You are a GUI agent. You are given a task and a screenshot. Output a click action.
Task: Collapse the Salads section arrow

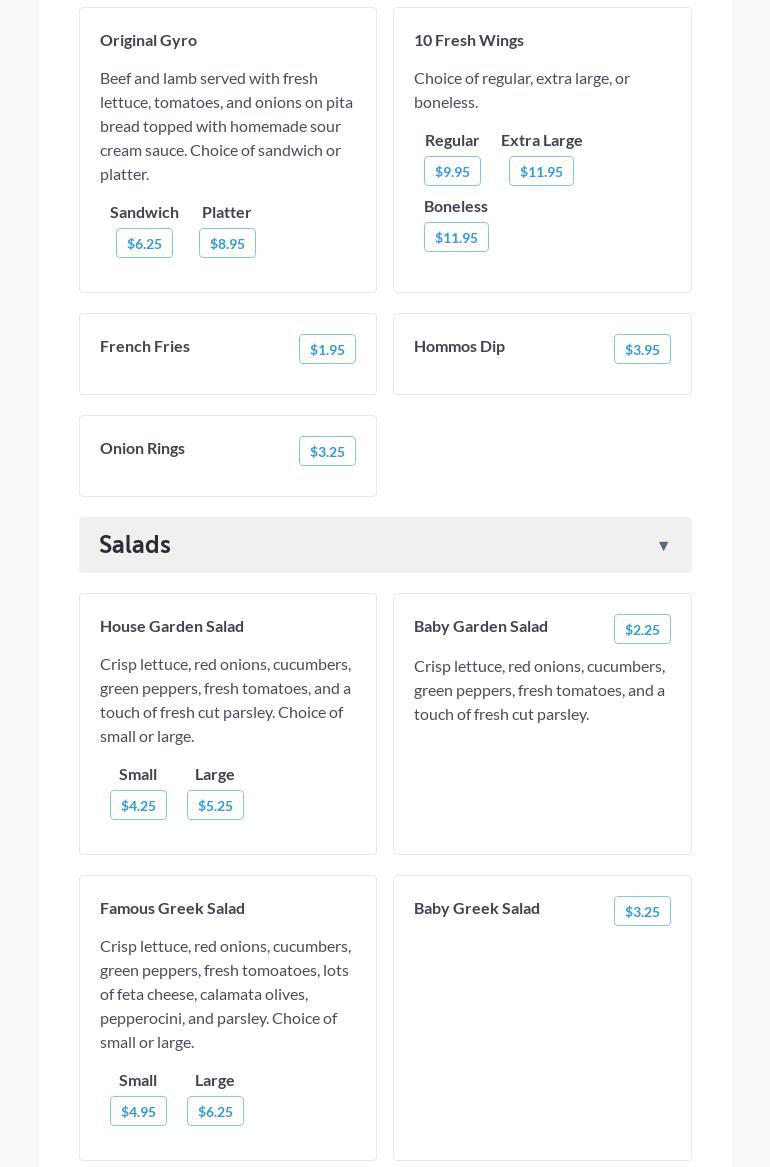(x=663, y=546)
